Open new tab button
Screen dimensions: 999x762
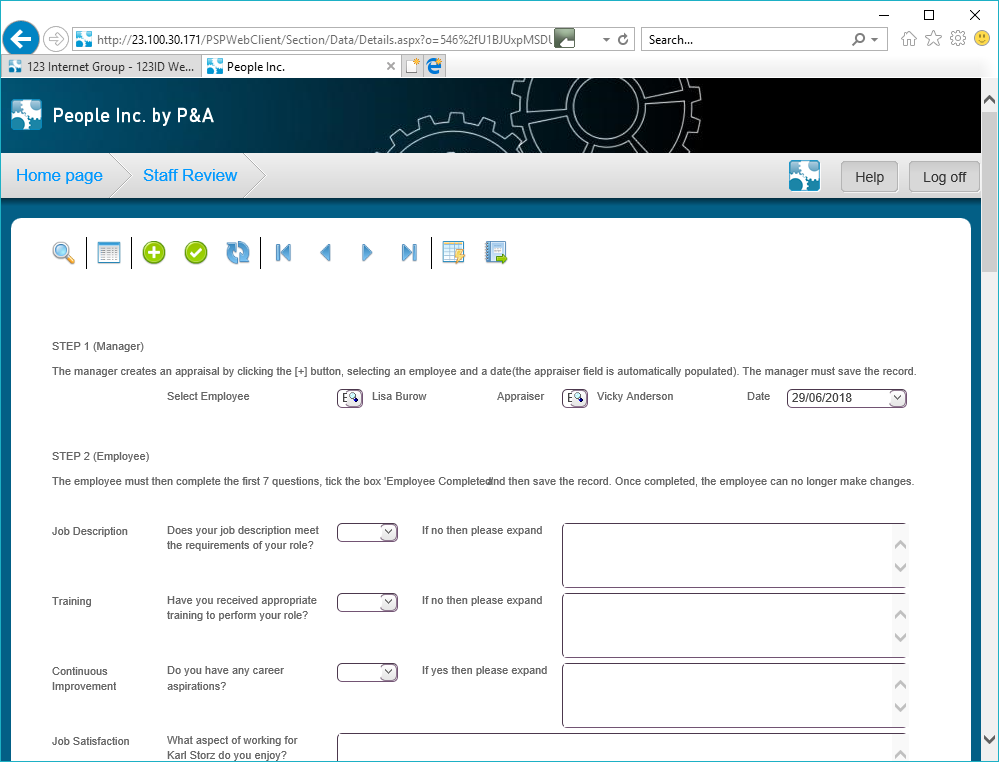point(412,66)
